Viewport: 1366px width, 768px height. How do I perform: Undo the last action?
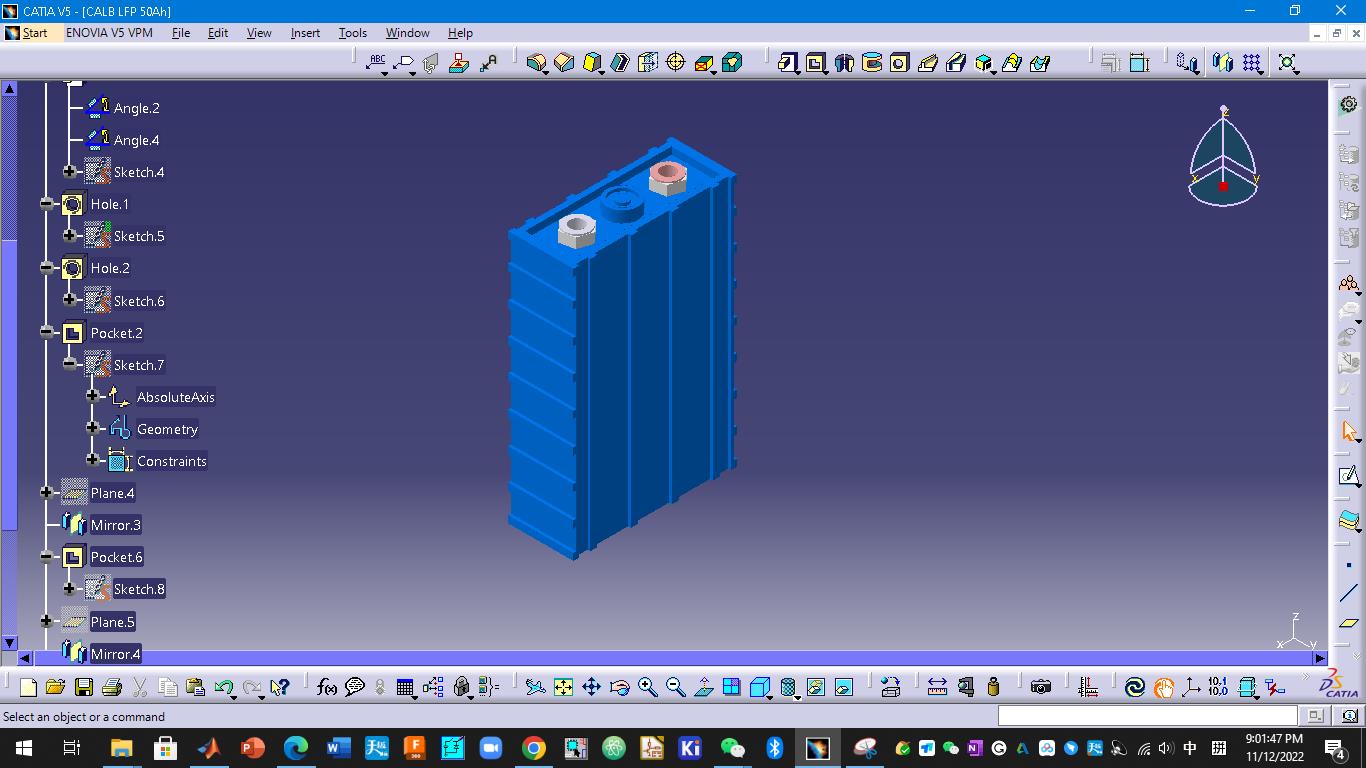pyautogui.click(x=224, y=687)
